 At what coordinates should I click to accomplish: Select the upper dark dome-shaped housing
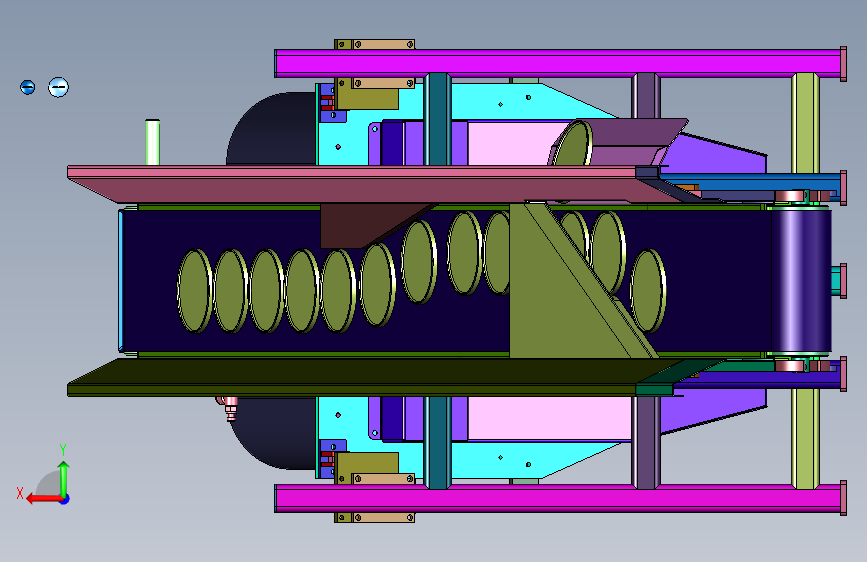(271, 129)
